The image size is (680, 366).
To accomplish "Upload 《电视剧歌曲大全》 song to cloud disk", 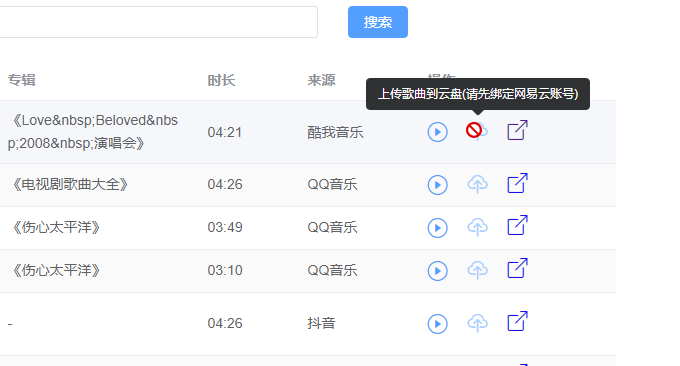I will click(477, 184).
